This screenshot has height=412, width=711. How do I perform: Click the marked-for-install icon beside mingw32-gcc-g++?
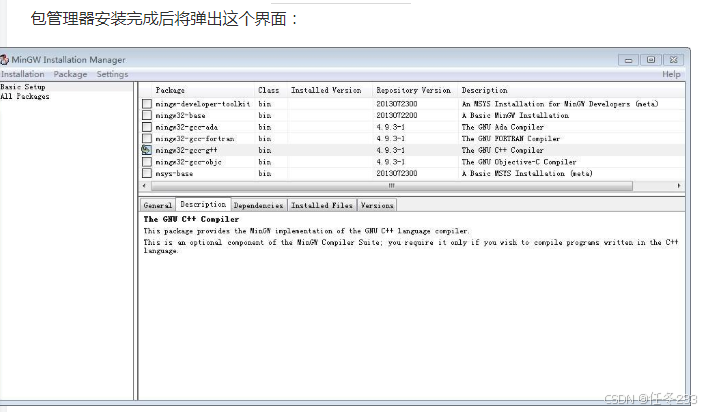click(146, 150)
